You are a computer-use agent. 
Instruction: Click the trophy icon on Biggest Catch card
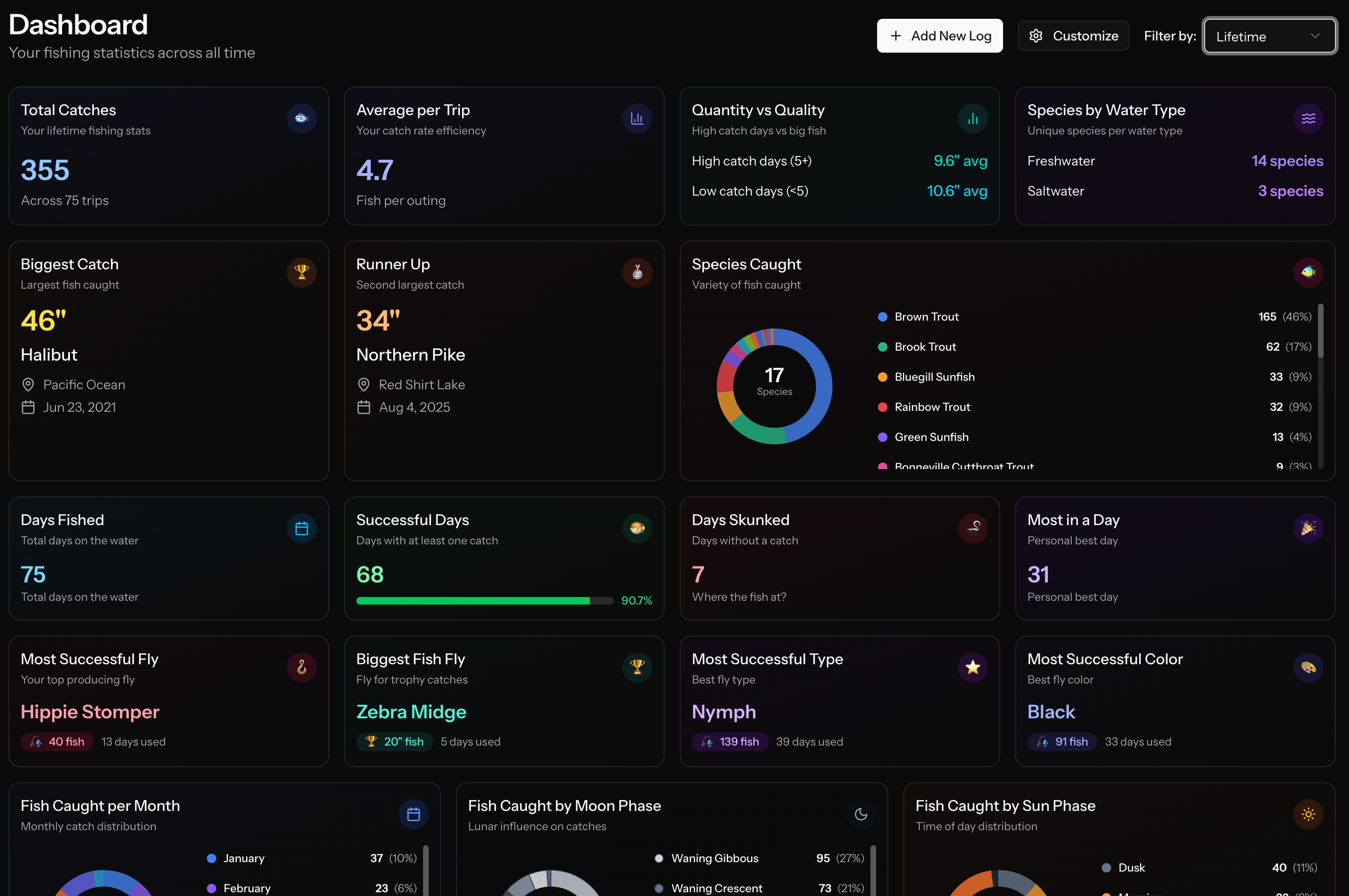302,273
